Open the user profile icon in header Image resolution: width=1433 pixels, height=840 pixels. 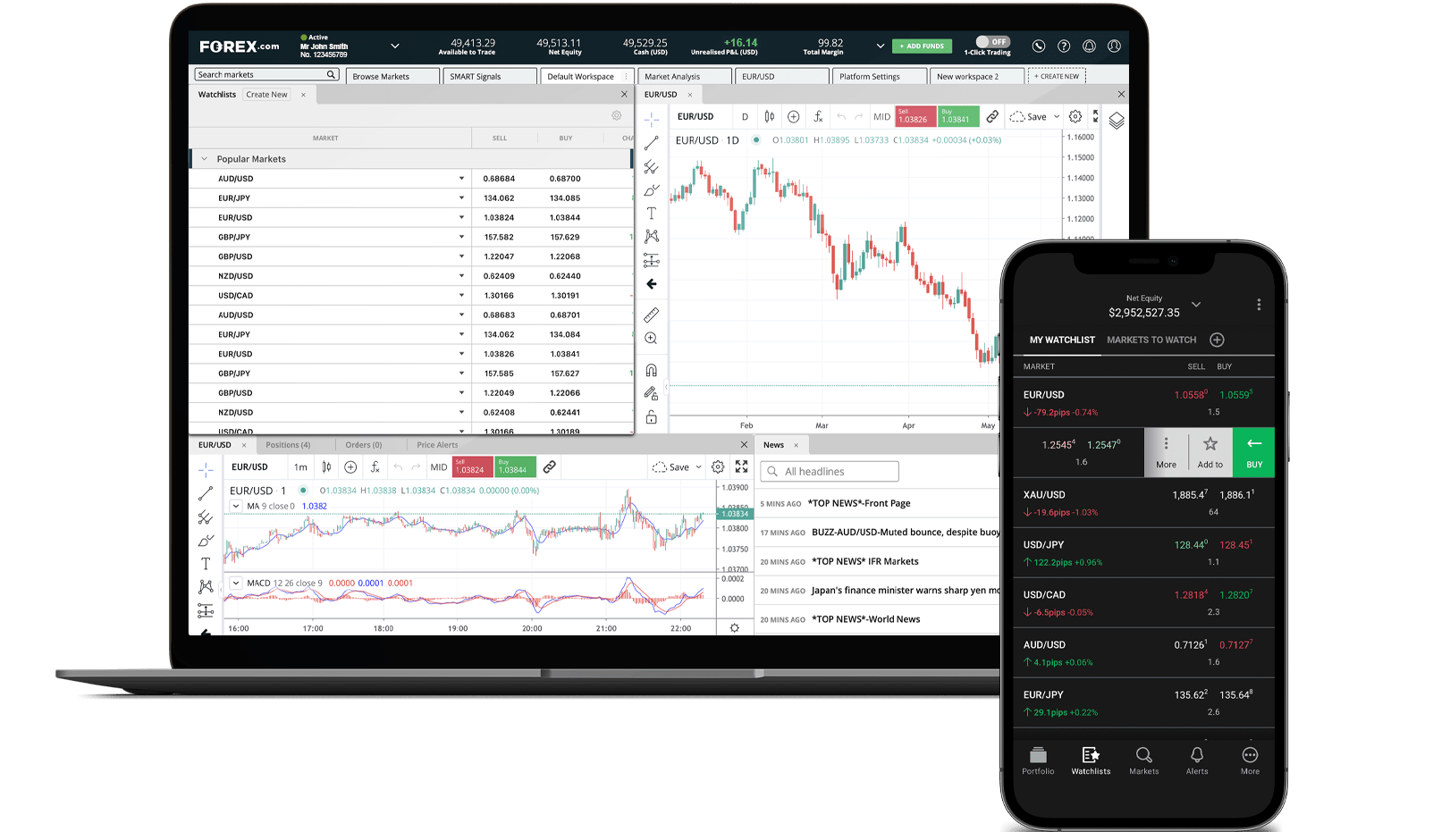pos(1114,46)
